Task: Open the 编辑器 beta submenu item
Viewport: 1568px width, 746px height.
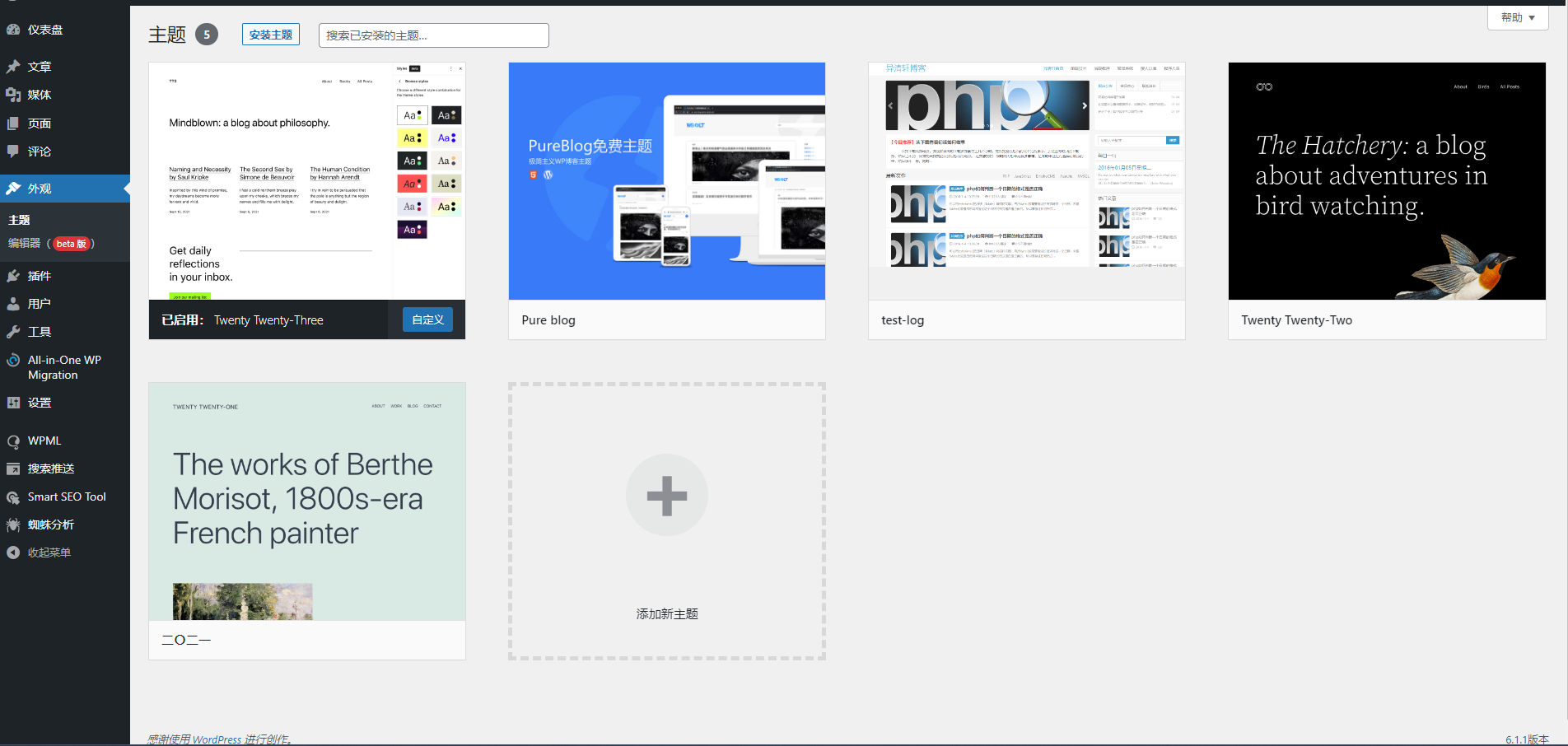Action: pyautogui.click(x=51, y=244)
